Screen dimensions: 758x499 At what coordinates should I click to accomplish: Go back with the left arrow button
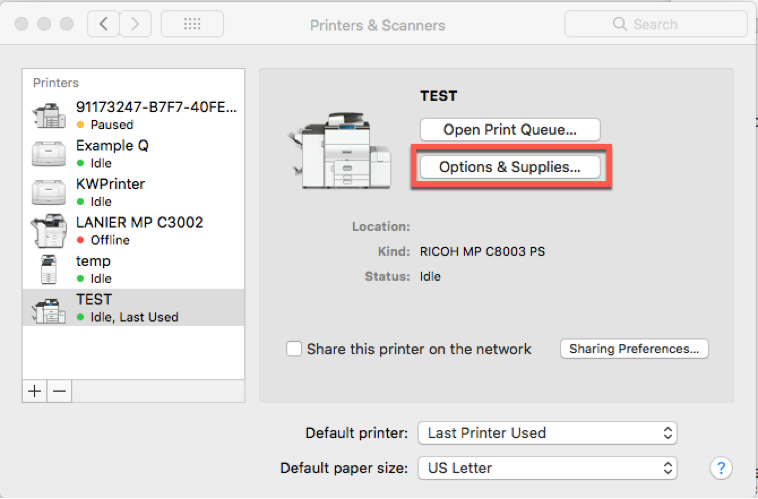point(103,24)
